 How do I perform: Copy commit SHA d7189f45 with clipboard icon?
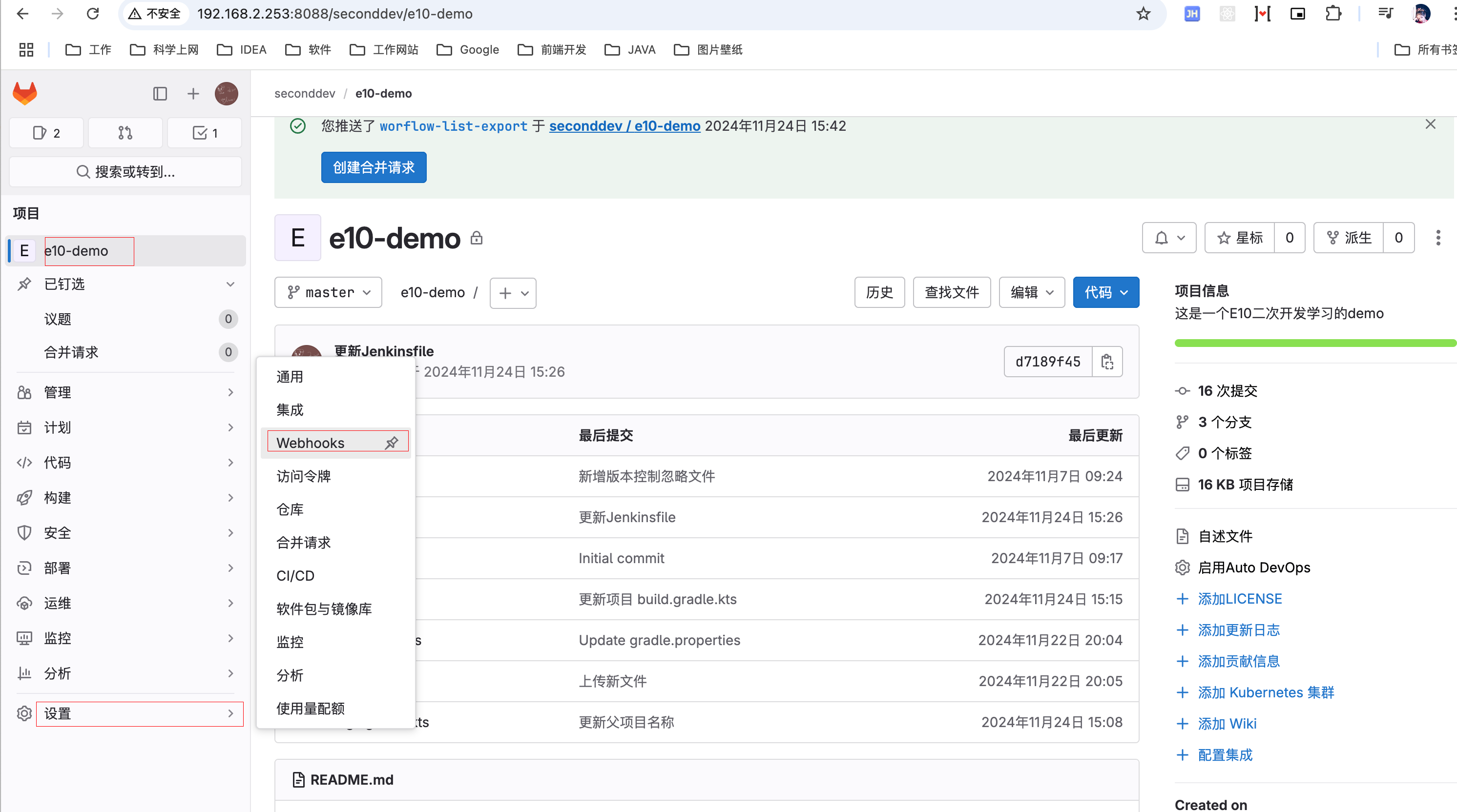pos(1107,361)
